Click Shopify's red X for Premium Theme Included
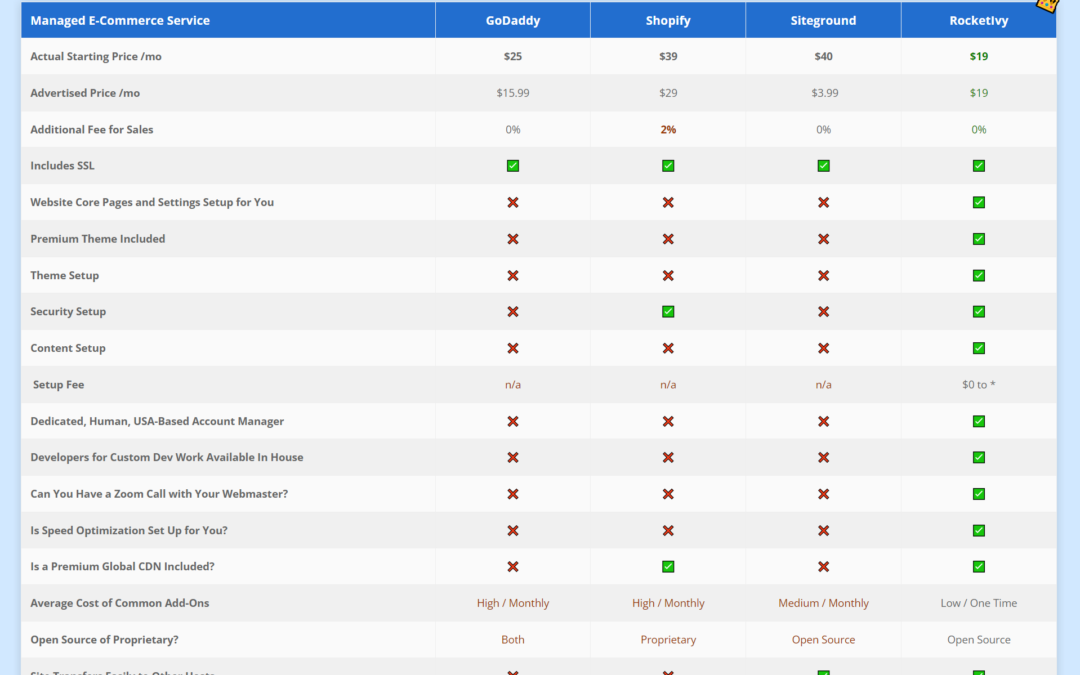The width and height of the screenshot is (1080, 675). (x=668, y=238)
